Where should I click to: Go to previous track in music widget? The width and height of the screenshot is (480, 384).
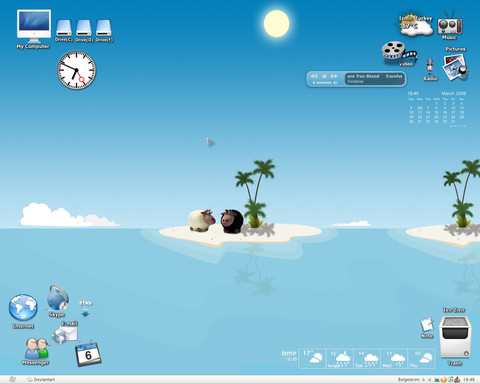point(314,76)
